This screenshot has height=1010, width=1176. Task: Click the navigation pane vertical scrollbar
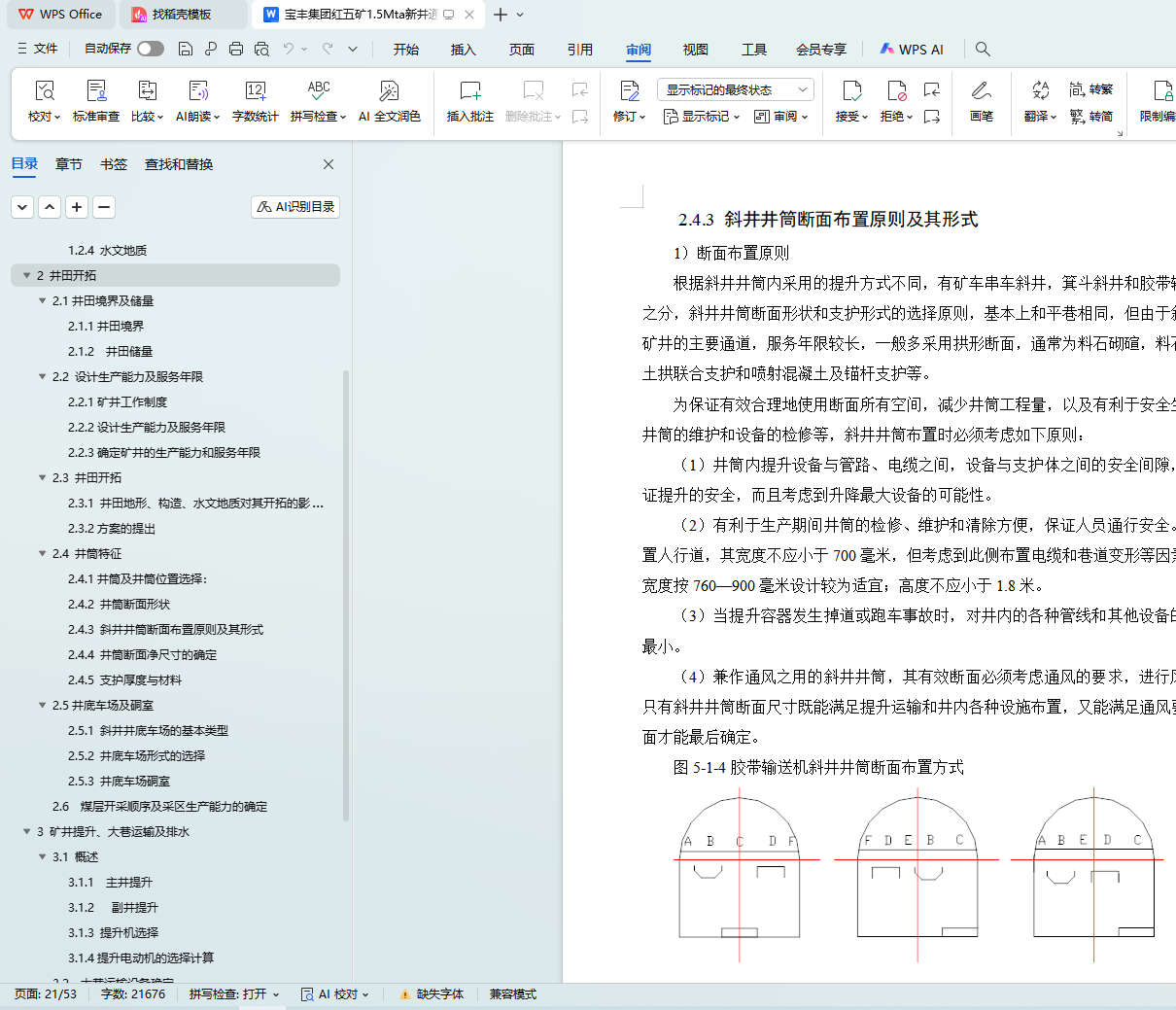coord(346,595)
